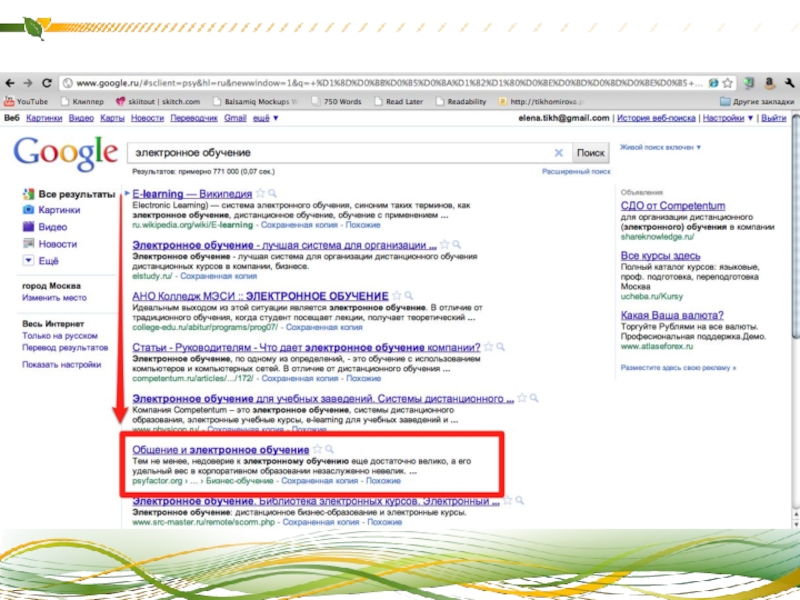Star the АНО Колледж МЭСИ result

pos(396,296)
